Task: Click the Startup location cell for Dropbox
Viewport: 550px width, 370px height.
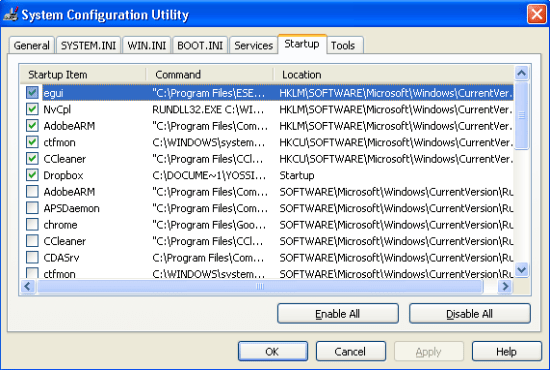Action: (x=297, y=175)
